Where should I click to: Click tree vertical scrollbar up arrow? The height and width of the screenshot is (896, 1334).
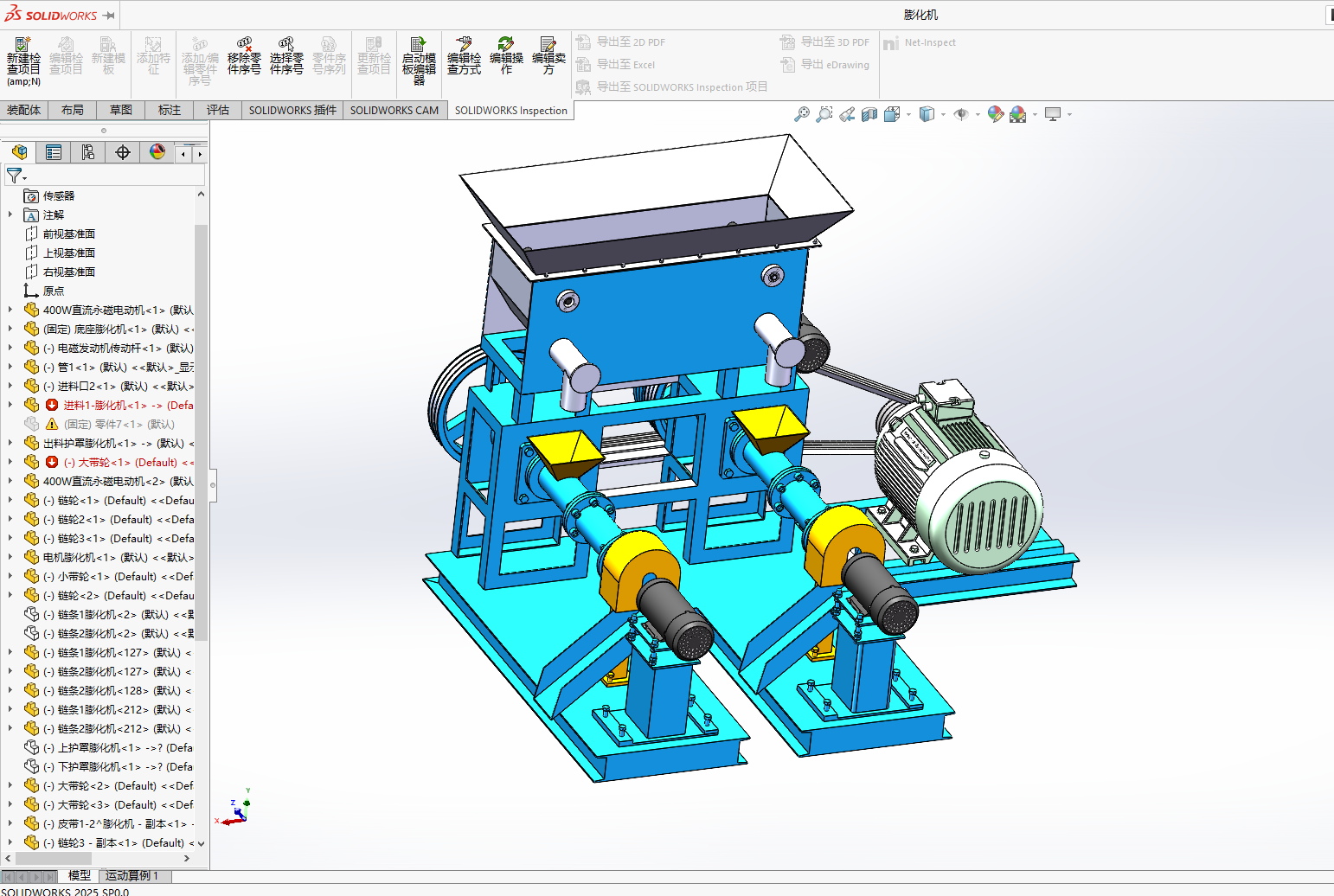201,194
